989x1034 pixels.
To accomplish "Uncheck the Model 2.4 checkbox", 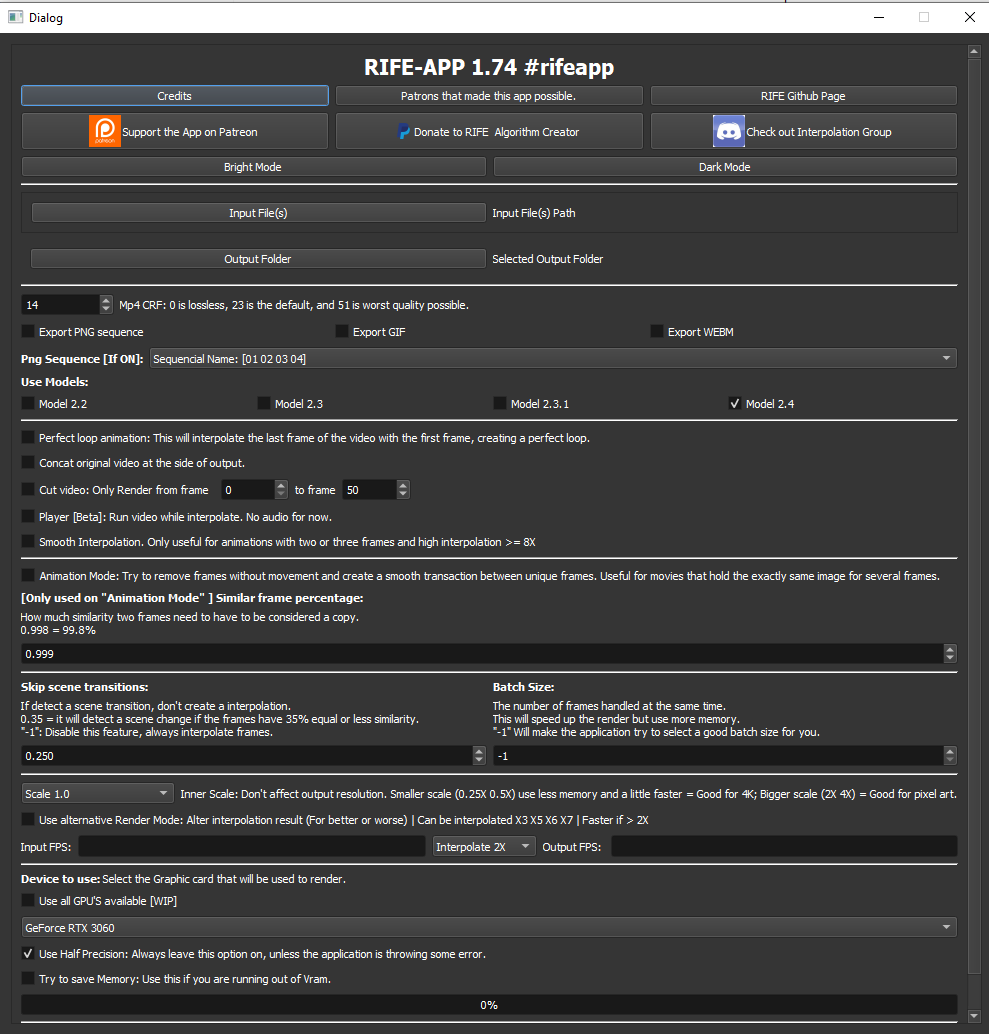I will click(734, 403).
